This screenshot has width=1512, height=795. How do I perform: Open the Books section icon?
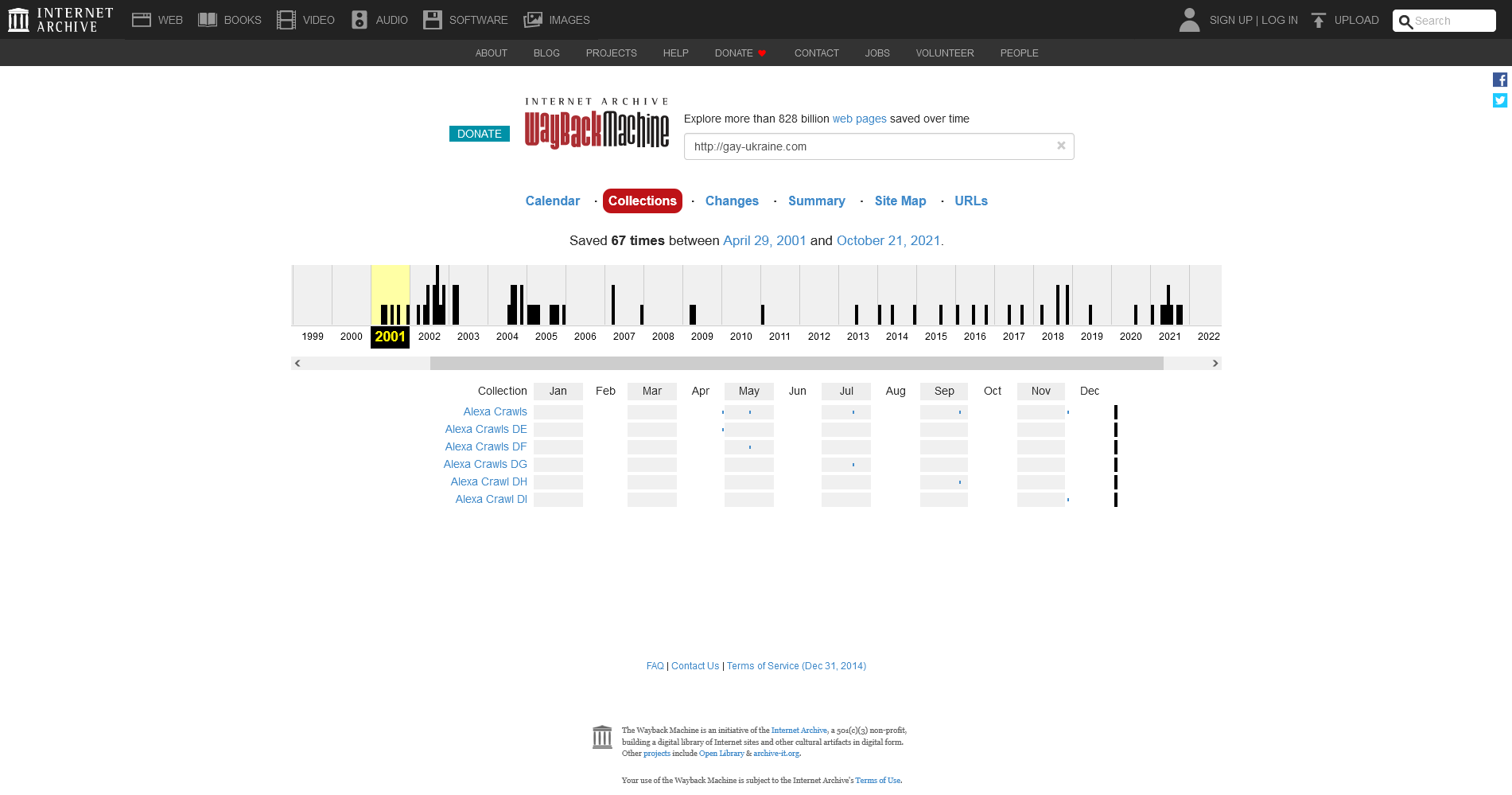pyautogui.click(x=208, y=20)
